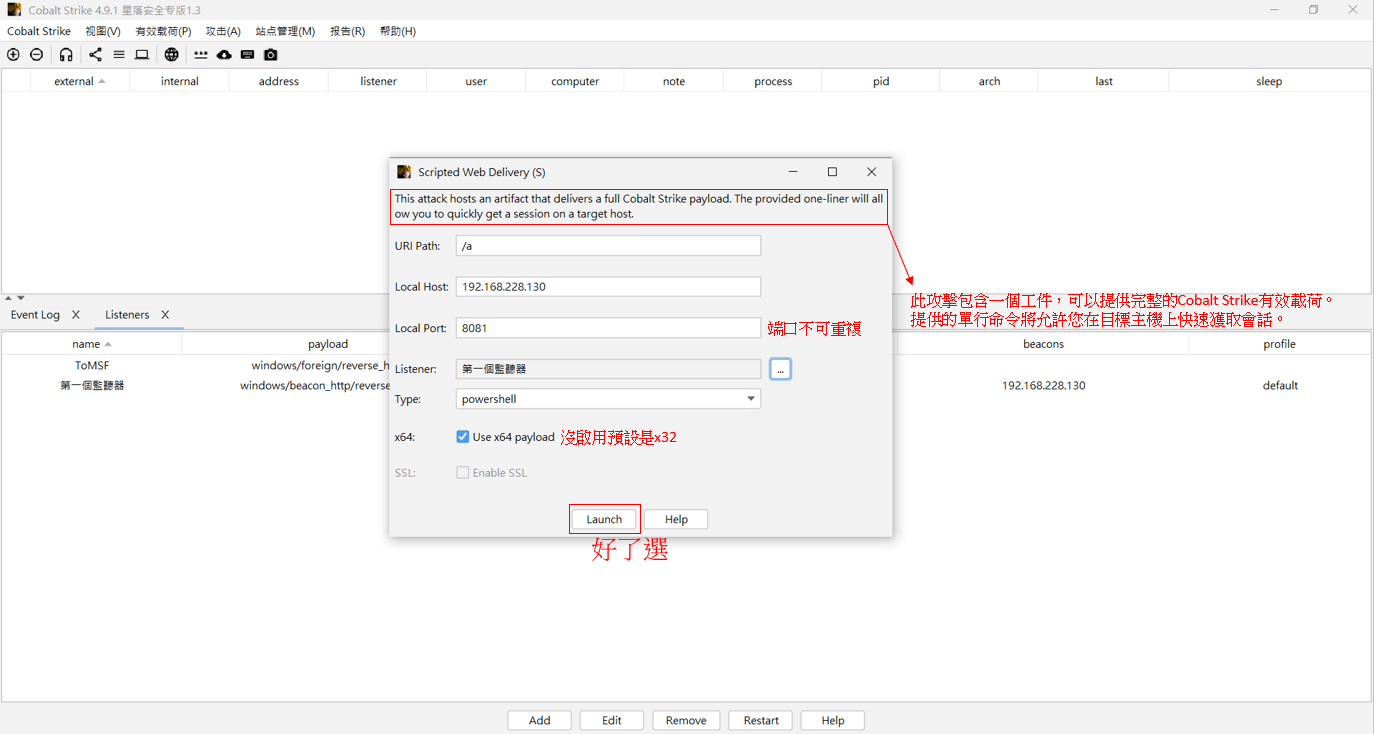Sort sessions by the external column
The image size is (1374, 734).
click(x=80, y=81)
